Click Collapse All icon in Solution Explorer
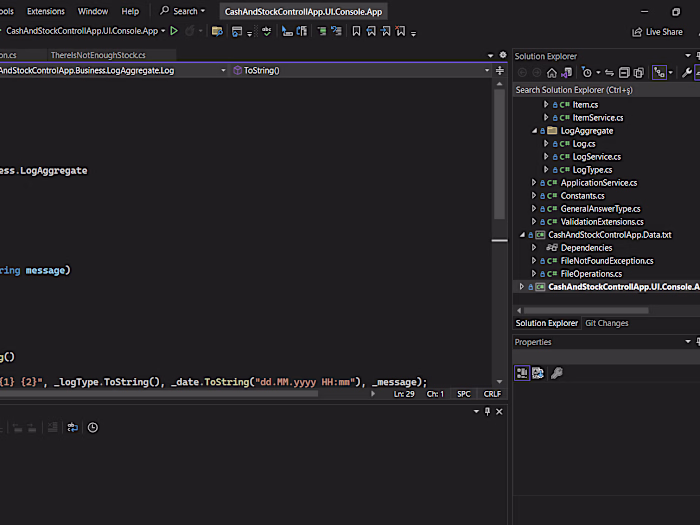Image resolution: width=700 pixels, height=525 pixels. click(624, 73)
